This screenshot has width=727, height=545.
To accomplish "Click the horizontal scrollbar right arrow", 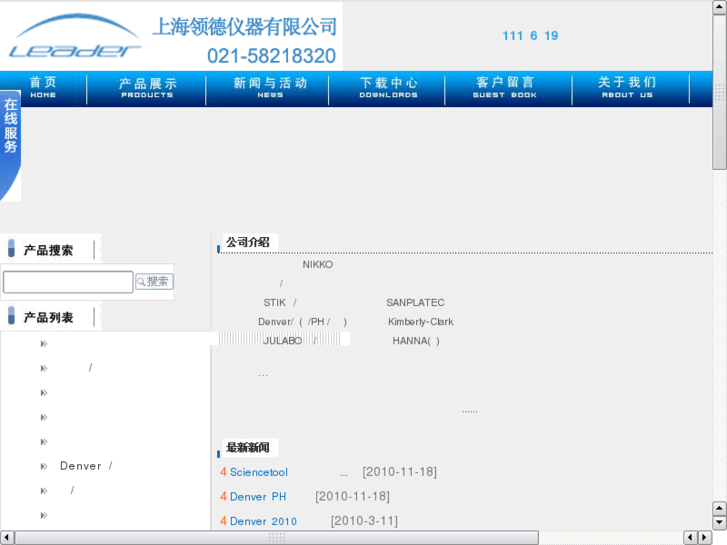I will pos(704,538).
